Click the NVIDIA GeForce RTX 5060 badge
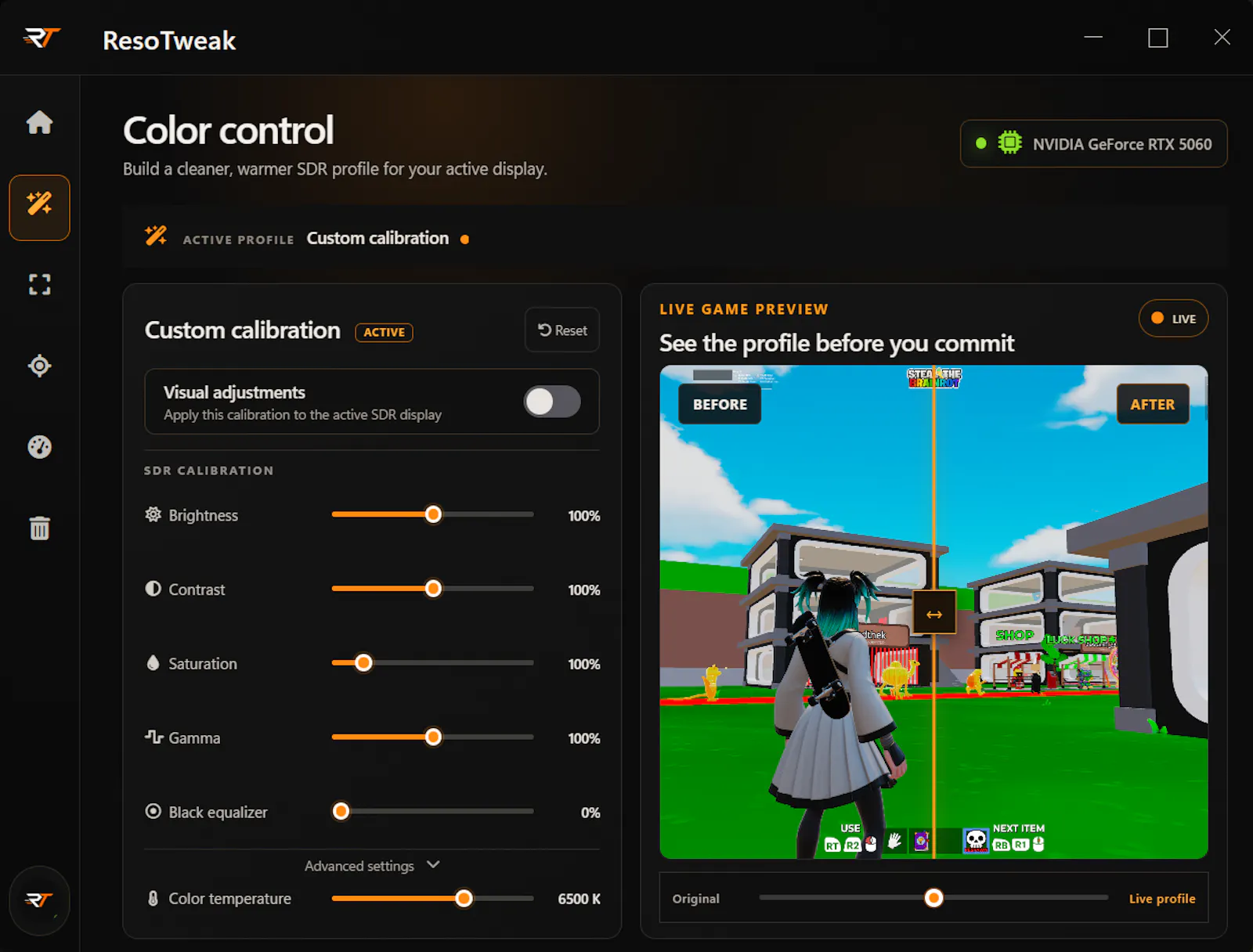Viewport: 1253px width, 952px height. coord(1094,144)
